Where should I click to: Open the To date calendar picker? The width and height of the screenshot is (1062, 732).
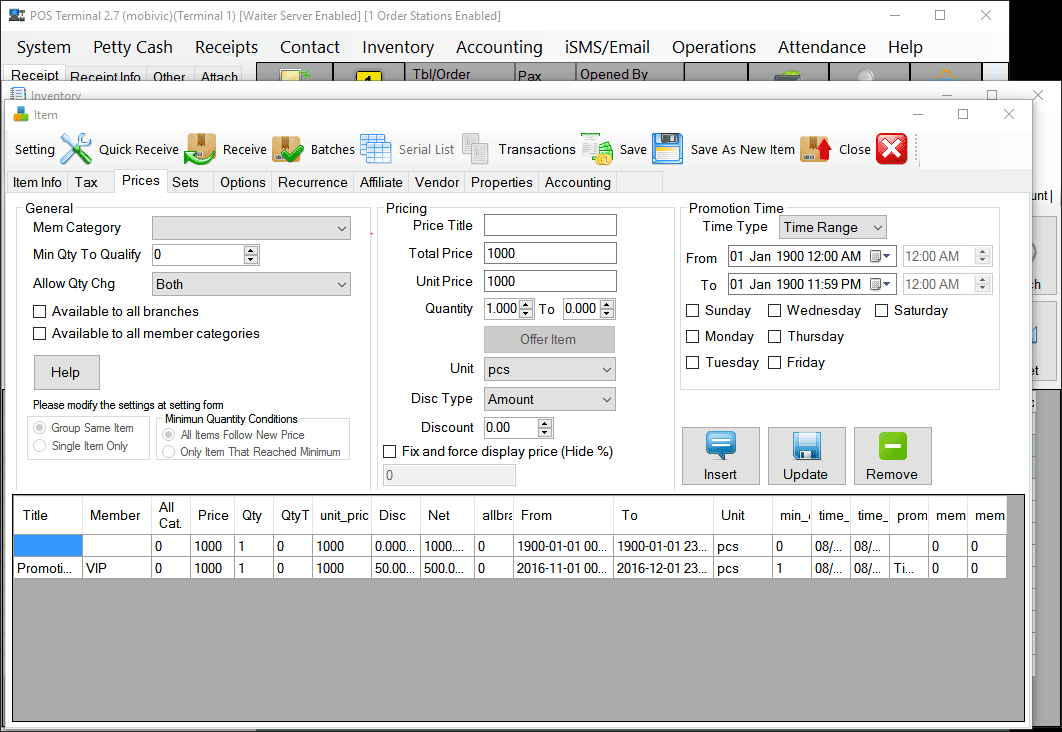click(880, 284)
